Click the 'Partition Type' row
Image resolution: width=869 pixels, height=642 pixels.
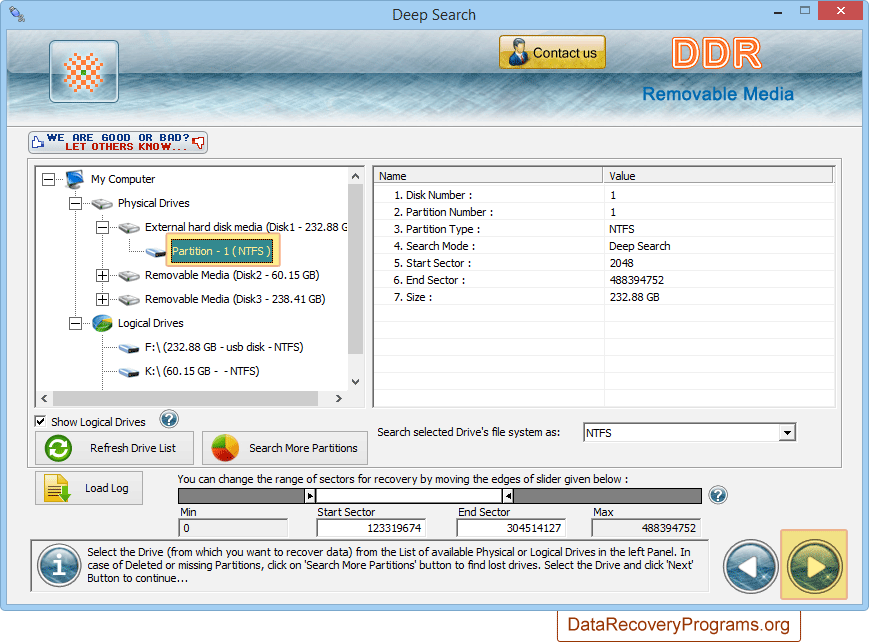[x=604, y=229]
